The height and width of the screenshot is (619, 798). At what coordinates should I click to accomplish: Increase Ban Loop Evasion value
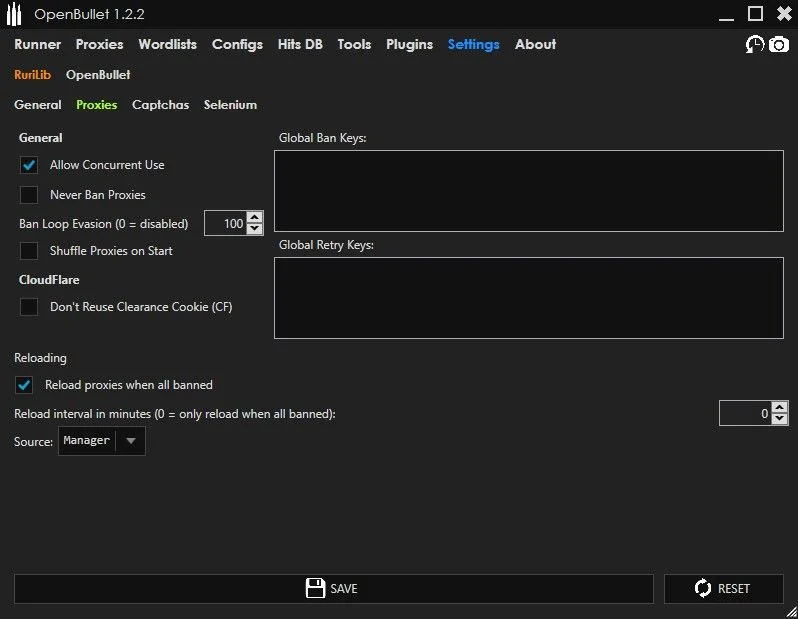(254, 217)
